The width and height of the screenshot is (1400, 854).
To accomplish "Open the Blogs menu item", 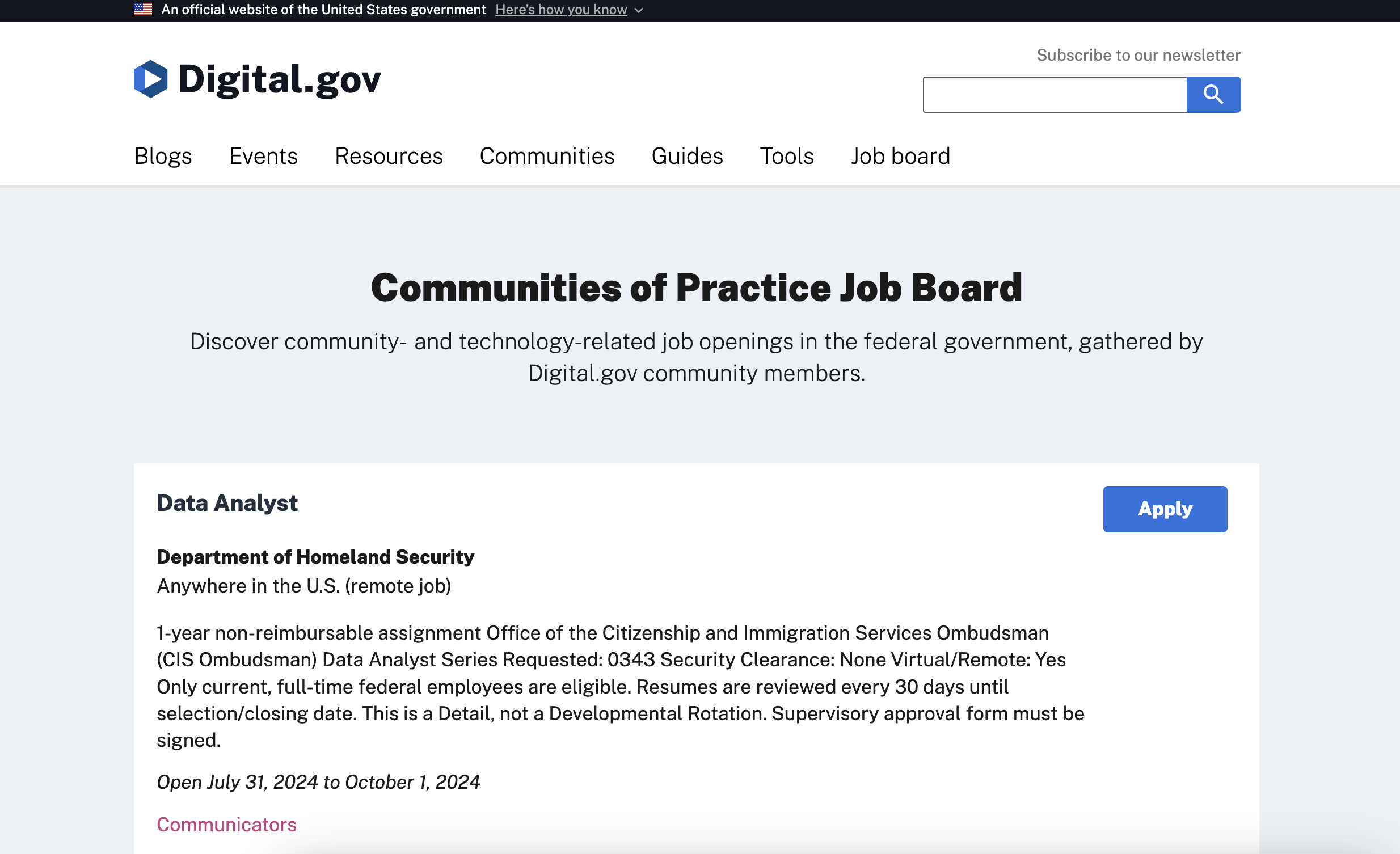I will [x=163, y=156].
